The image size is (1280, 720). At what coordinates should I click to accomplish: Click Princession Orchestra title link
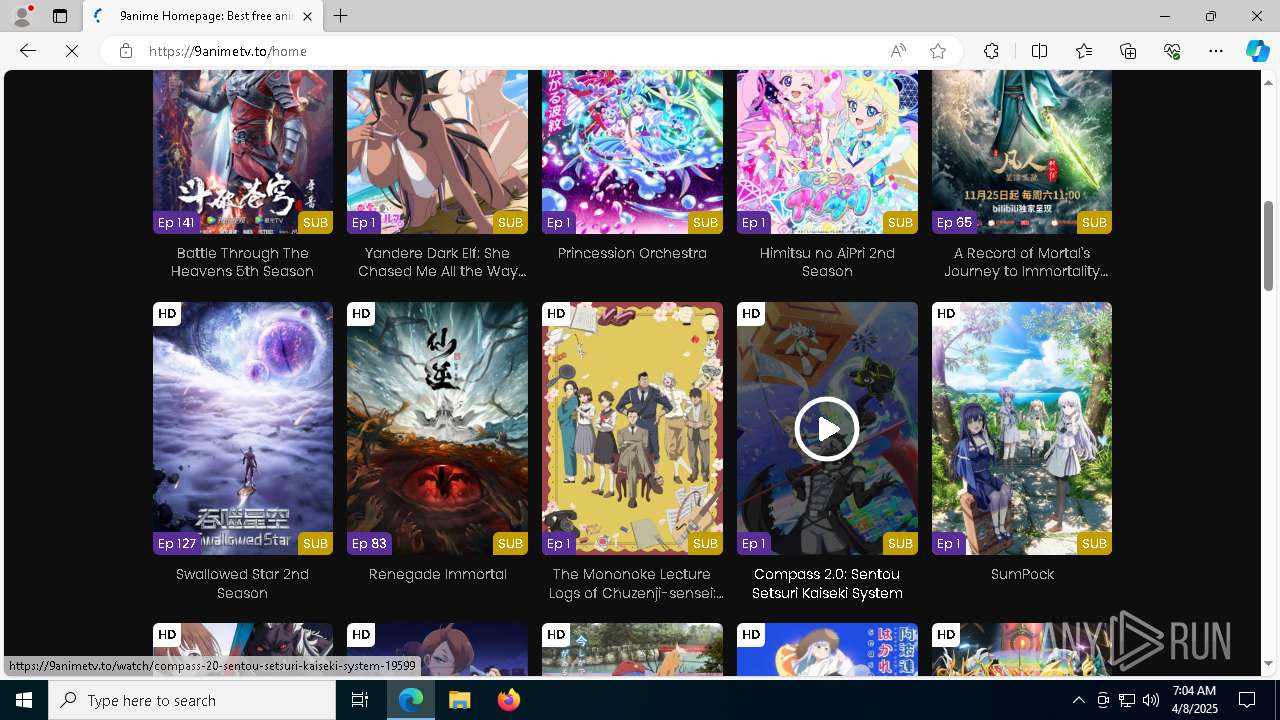pyautogui.click(x=632, y=253)
